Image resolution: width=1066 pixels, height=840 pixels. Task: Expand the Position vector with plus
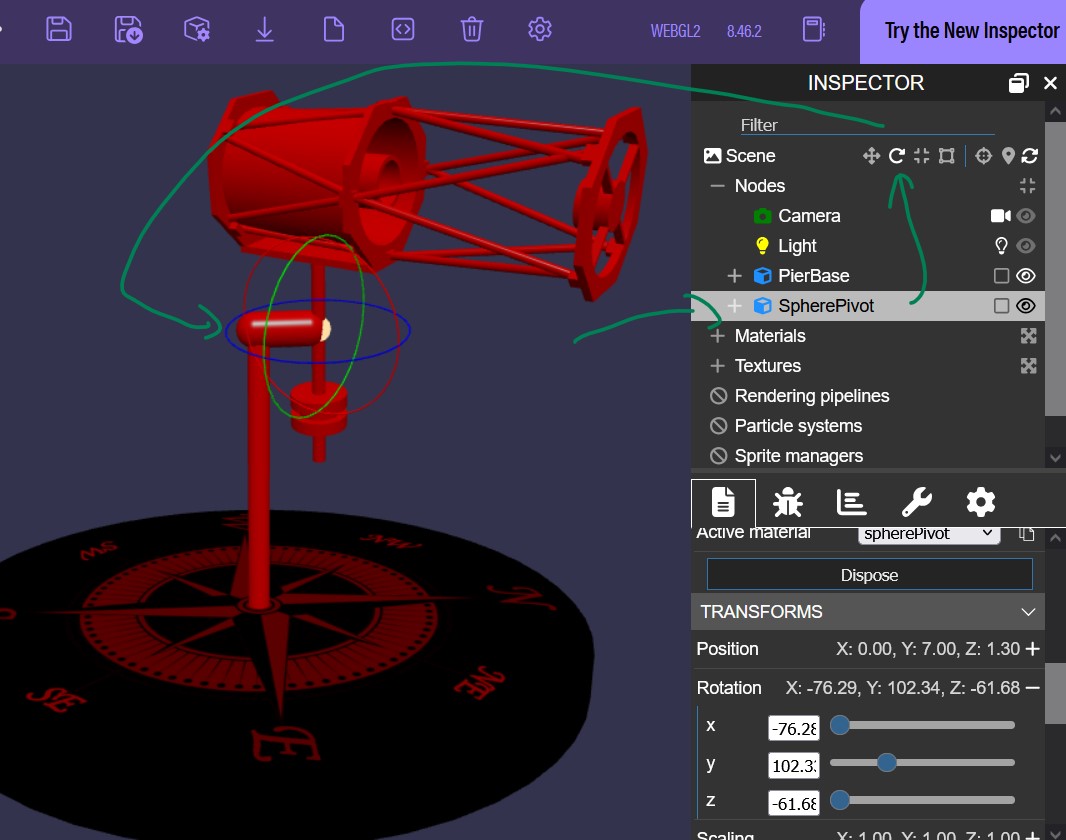tap(1033, 649)
